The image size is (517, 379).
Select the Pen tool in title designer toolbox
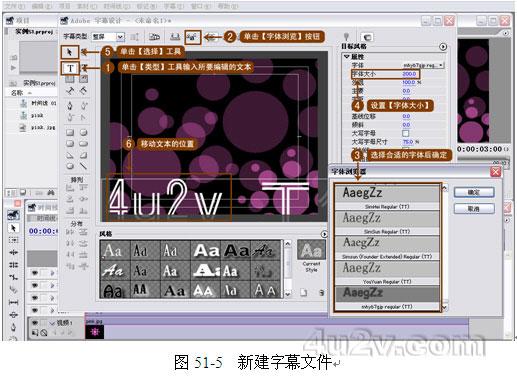(x=70, y=105)
